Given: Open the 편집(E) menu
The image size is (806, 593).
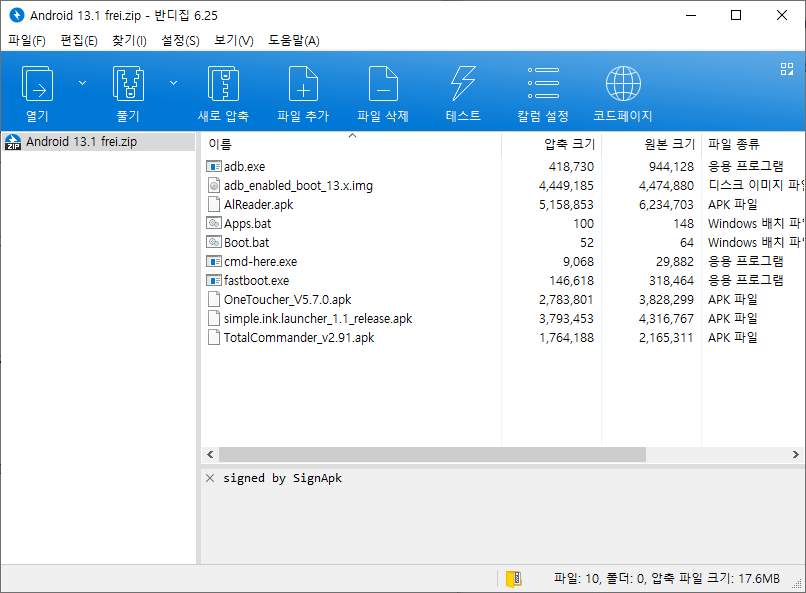Looking at the screenshot, I should [x=79, y=40].
